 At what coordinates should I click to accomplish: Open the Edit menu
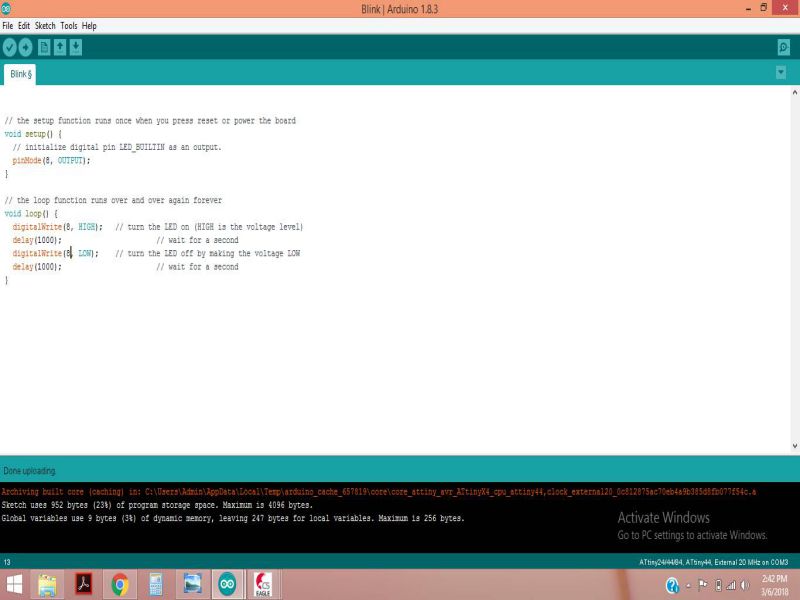(x=23, y=26)
